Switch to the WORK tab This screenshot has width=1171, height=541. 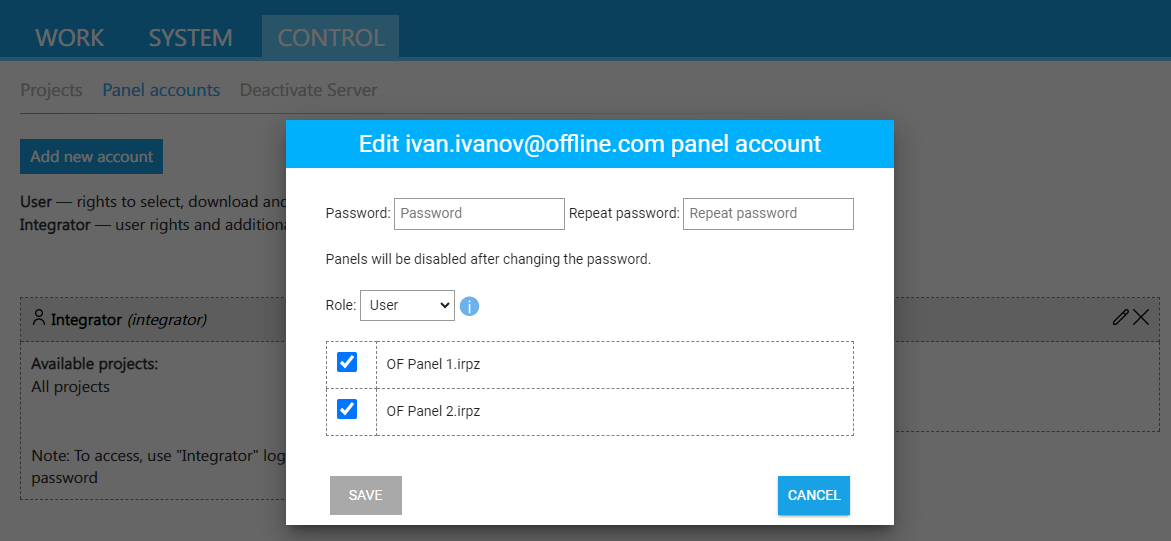tap(70, 38)
